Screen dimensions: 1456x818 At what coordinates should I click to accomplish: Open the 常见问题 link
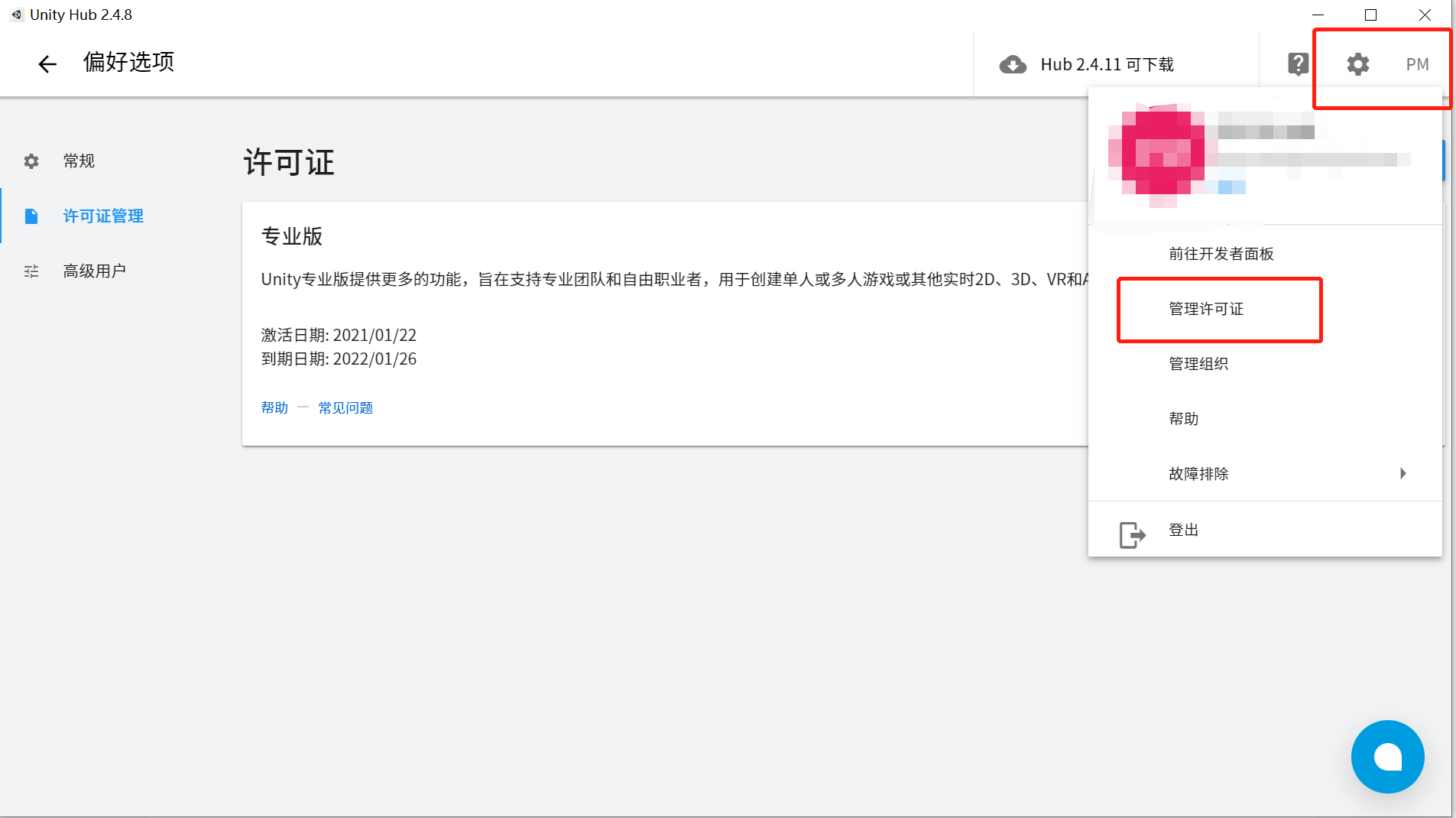click(x=345, y=408)
